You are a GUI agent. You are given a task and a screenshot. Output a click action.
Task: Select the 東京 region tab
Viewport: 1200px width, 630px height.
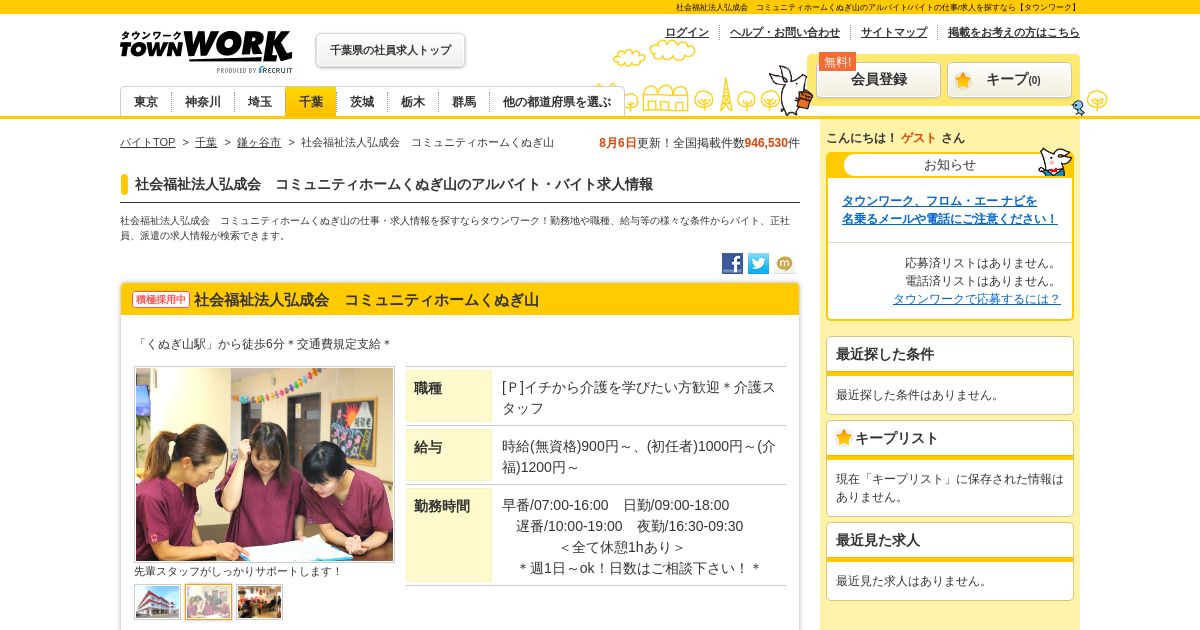tap(146, 102)
